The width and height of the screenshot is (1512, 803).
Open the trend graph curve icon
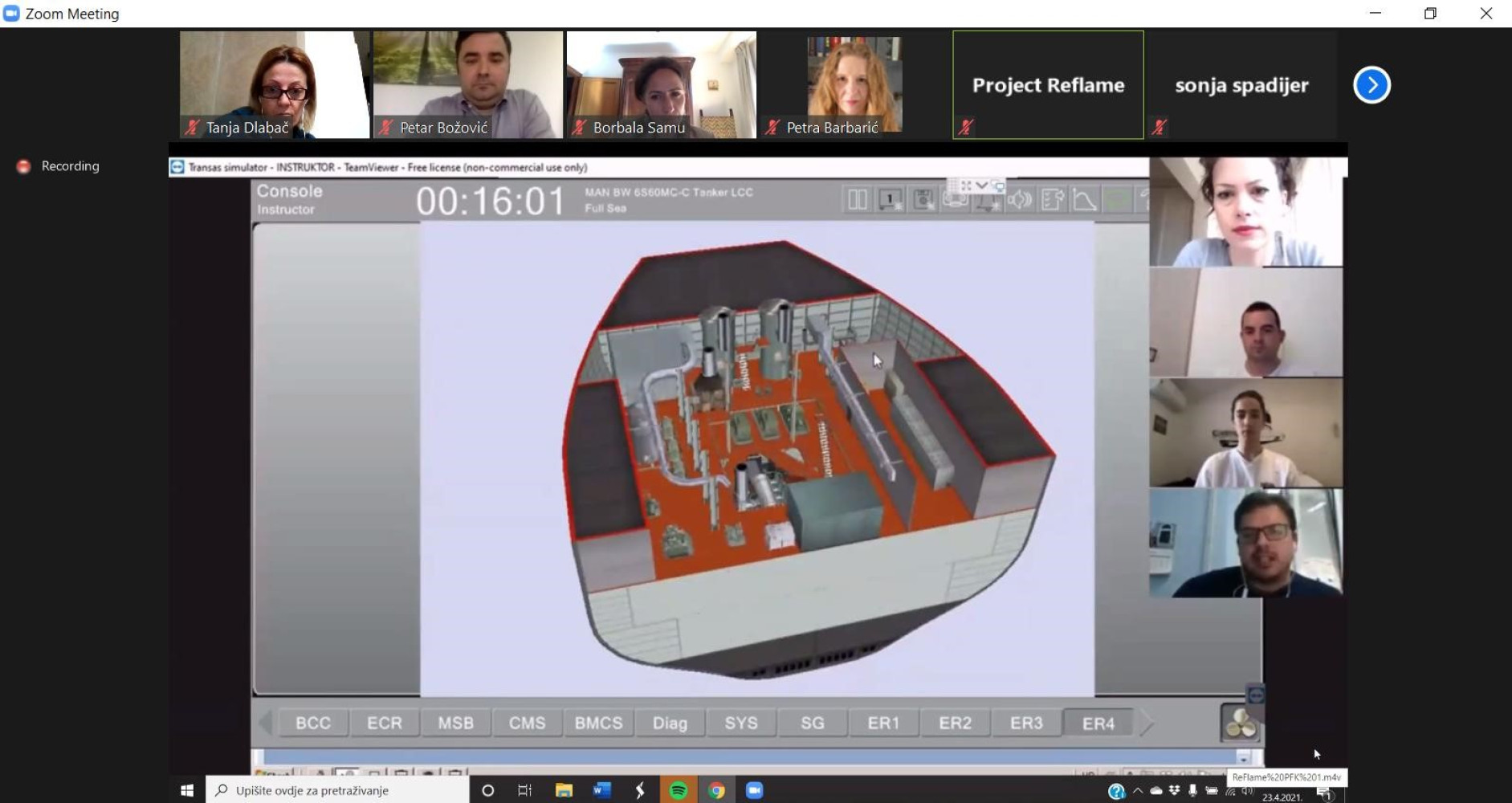[x=1085, y=199]
